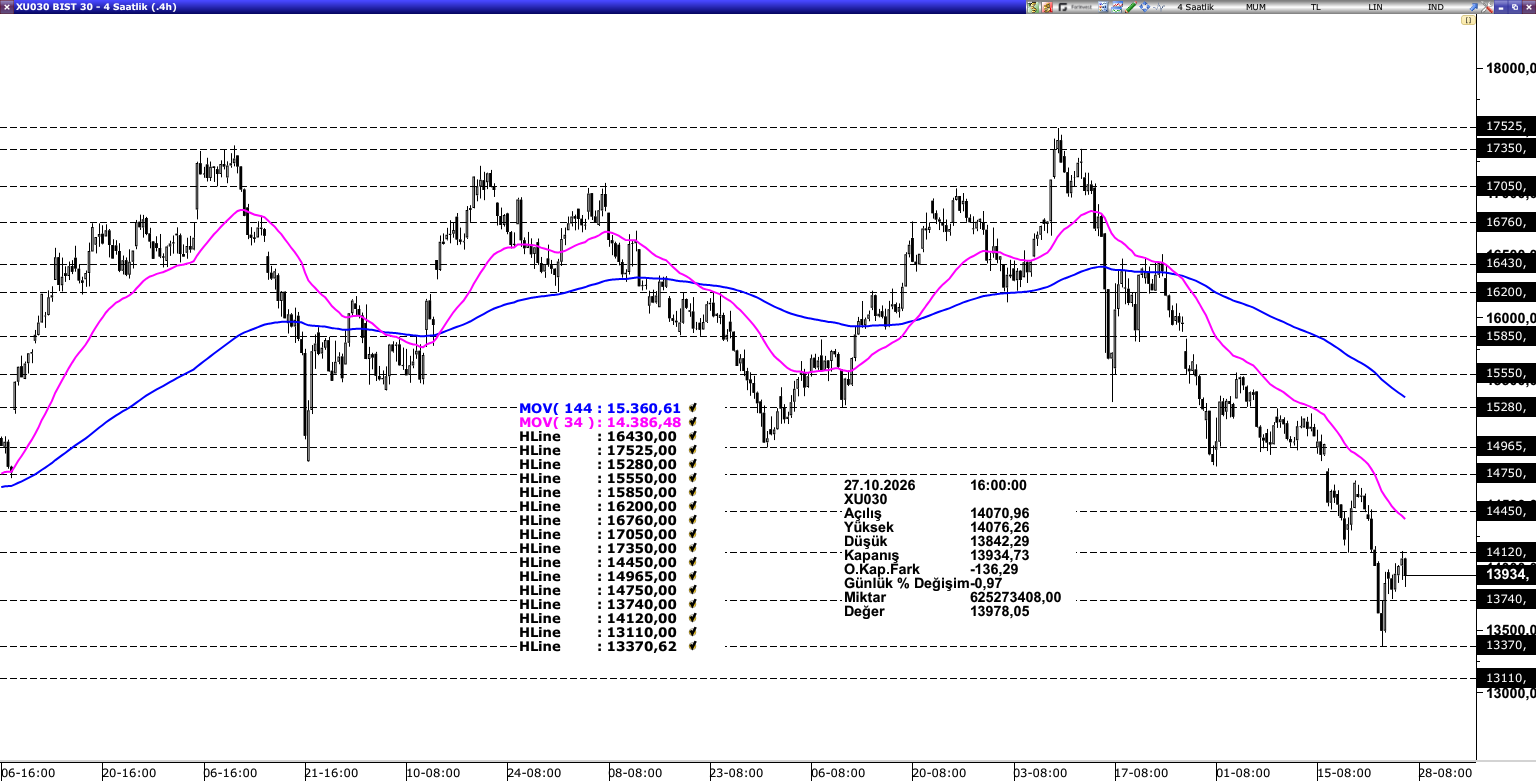Viewport: 1536px width, 781px height.
Task: Click the 03-08:00 time axis label
Action: pyautogui.click(x=1041, y=773)
